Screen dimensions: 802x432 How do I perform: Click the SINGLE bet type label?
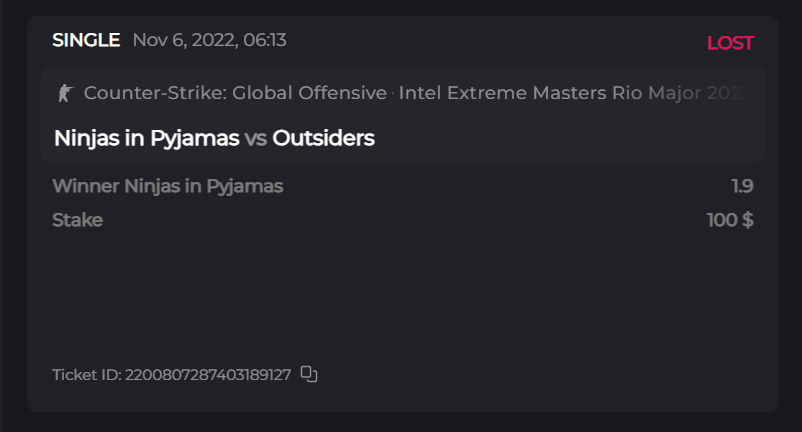click(86, 40)
